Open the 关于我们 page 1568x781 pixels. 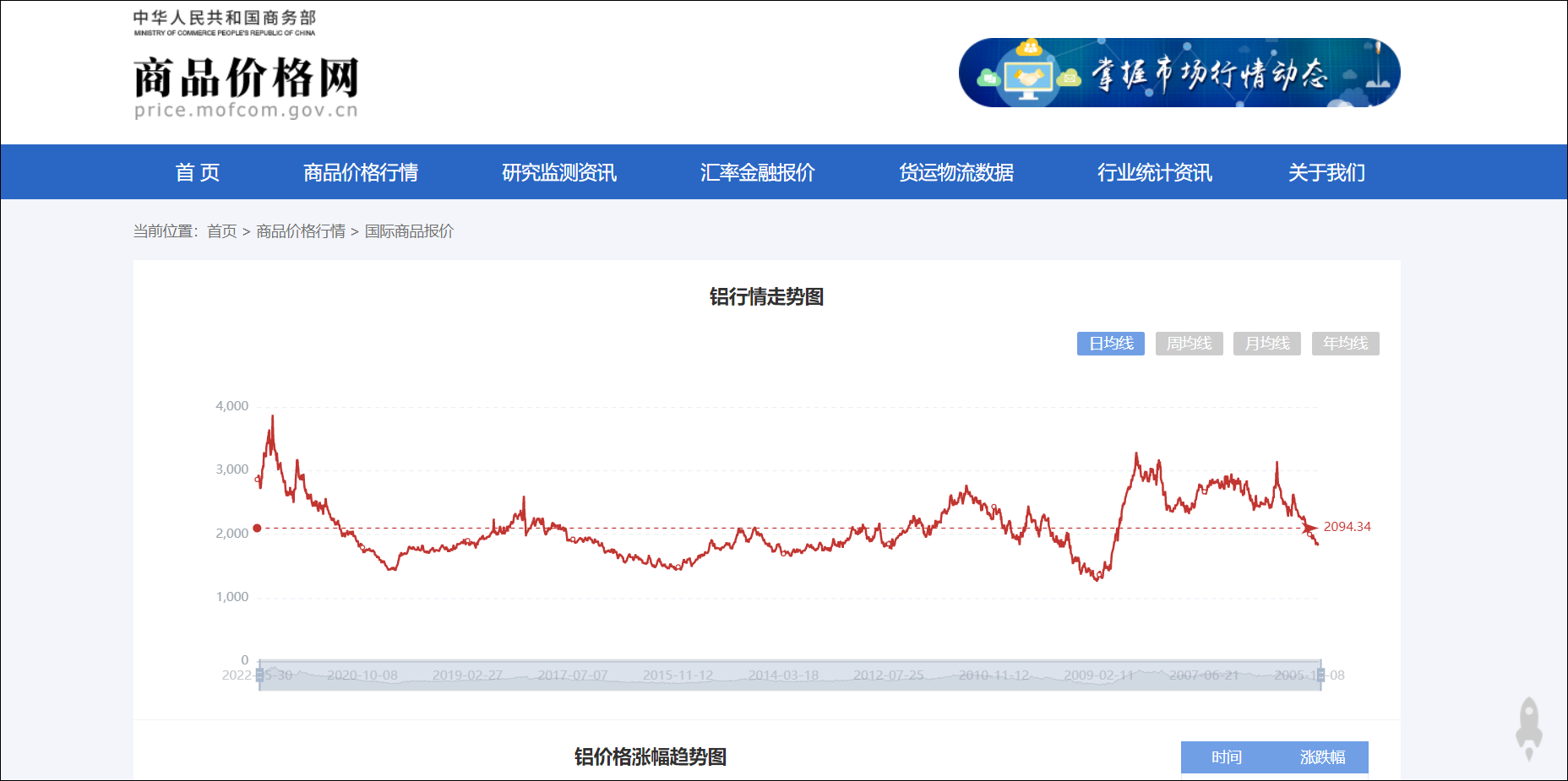1326,171
